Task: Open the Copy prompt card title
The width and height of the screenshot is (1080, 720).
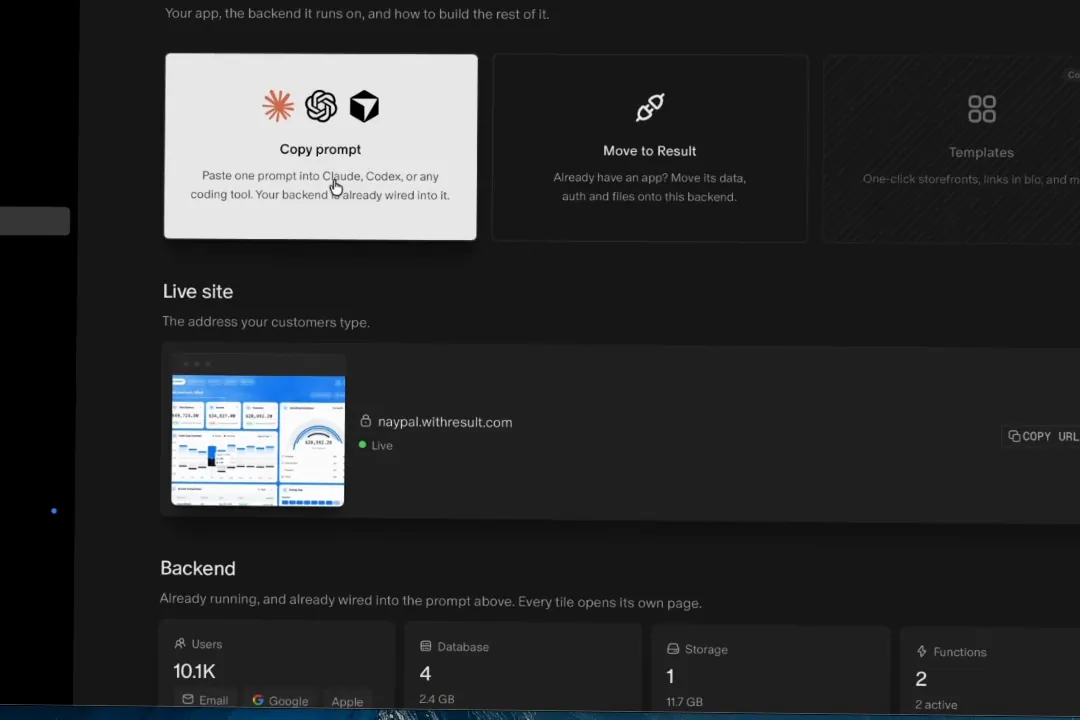Action: (320, 150)
